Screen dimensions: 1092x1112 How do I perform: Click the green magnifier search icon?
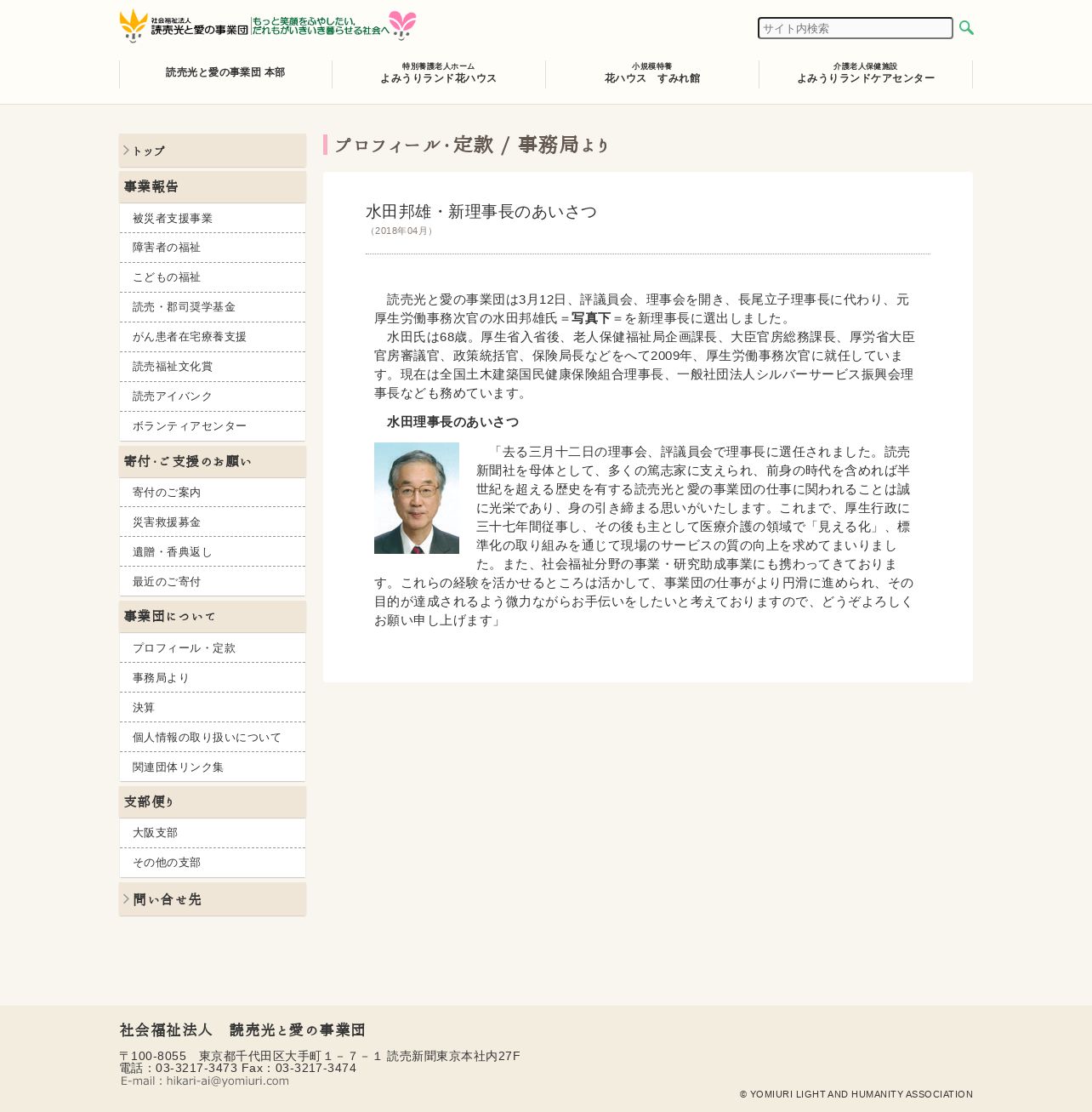966,28
